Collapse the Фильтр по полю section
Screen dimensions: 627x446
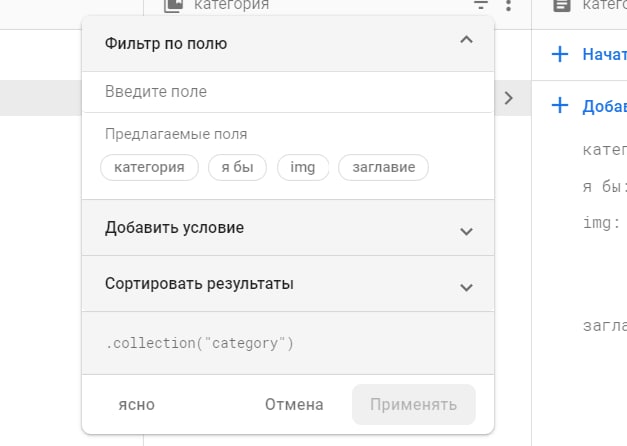[x=464, y=41]
